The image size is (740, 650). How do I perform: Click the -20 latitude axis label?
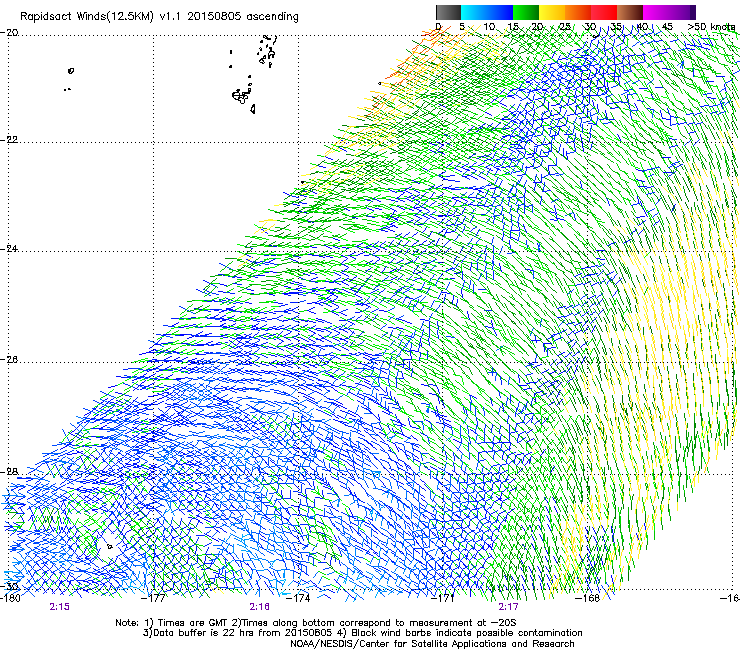click(x=9, y=33)
